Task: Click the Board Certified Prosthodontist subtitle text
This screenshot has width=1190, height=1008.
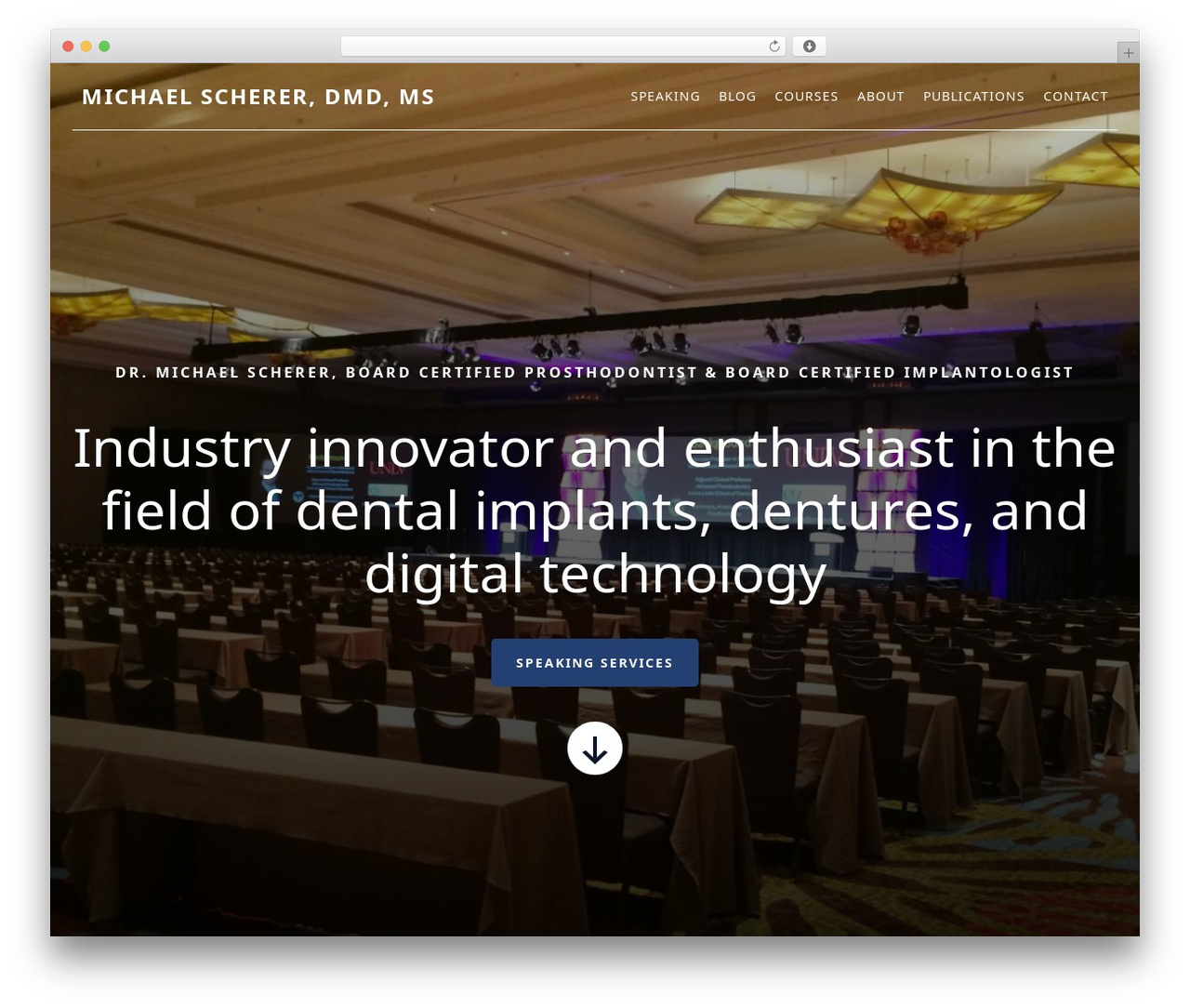Action: [595, 372]
